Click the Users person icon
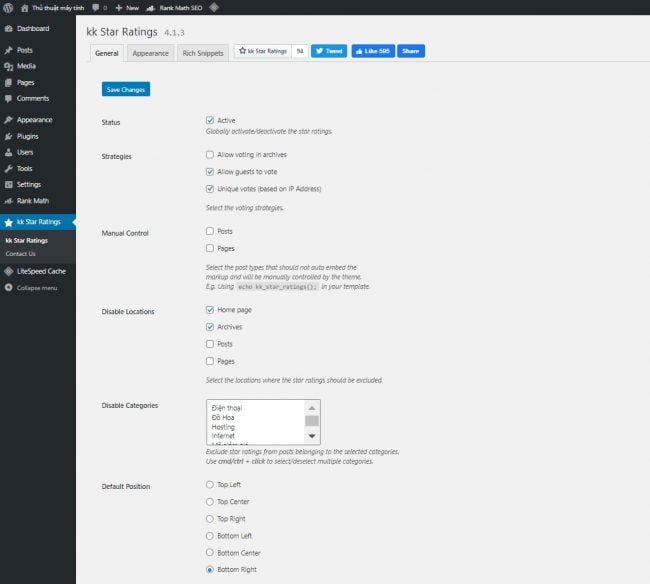 click(x=8, y=152)
